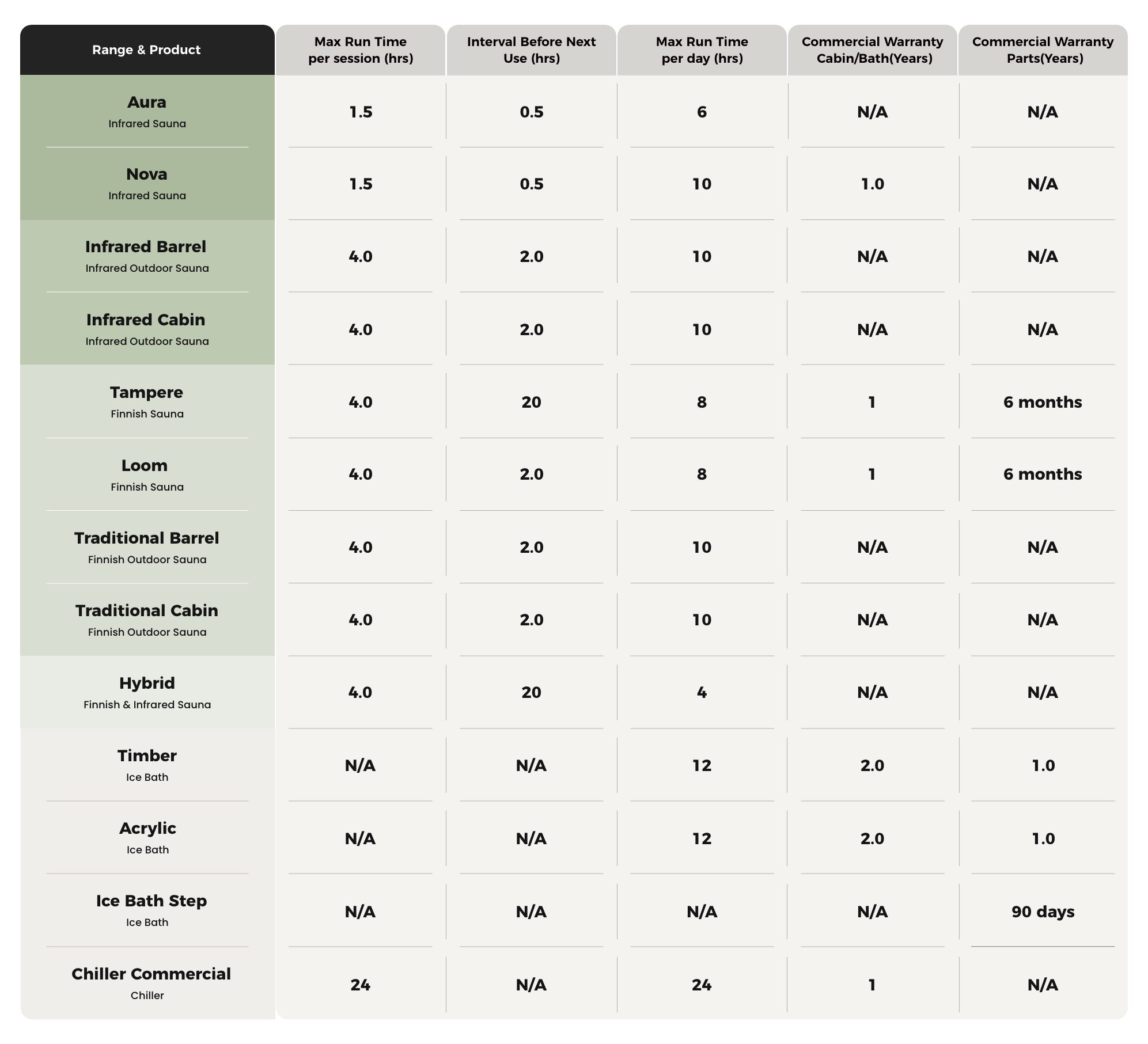Select the Interval Before Next Use column header
1148x1044 pixels.
[x=531, y=50]
